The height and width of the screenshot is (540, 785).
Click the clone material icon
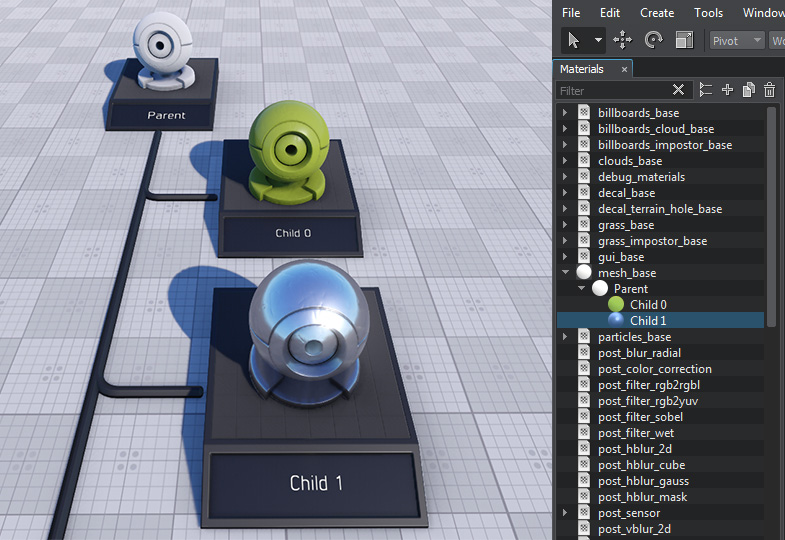coord(748,90)
